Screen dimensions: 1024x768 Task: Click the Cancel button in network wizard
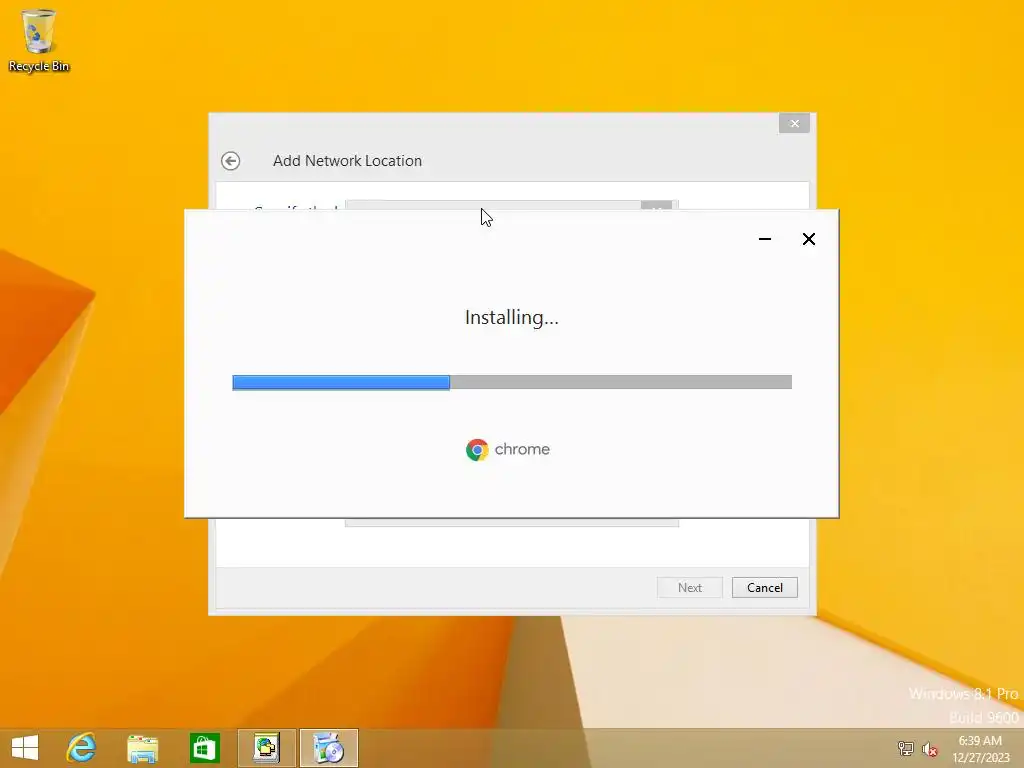coord(765,588)
